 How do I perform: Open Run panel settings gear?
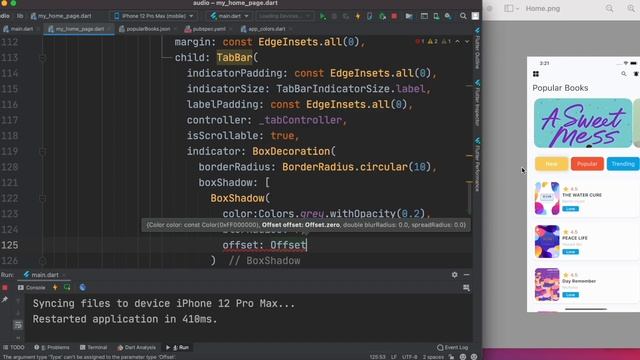click(454, 275)
